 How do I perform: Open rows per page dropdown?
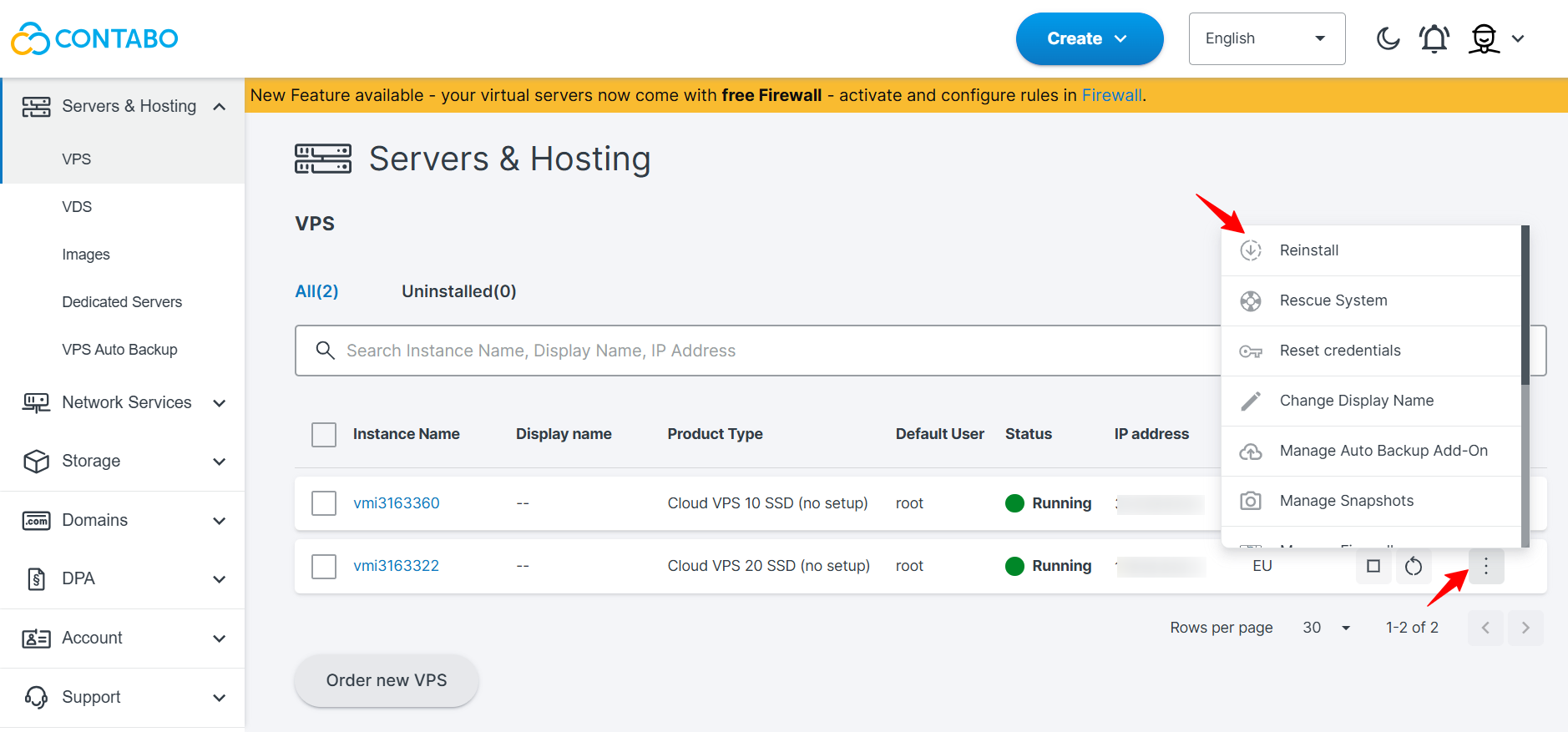click(1328, 628)
